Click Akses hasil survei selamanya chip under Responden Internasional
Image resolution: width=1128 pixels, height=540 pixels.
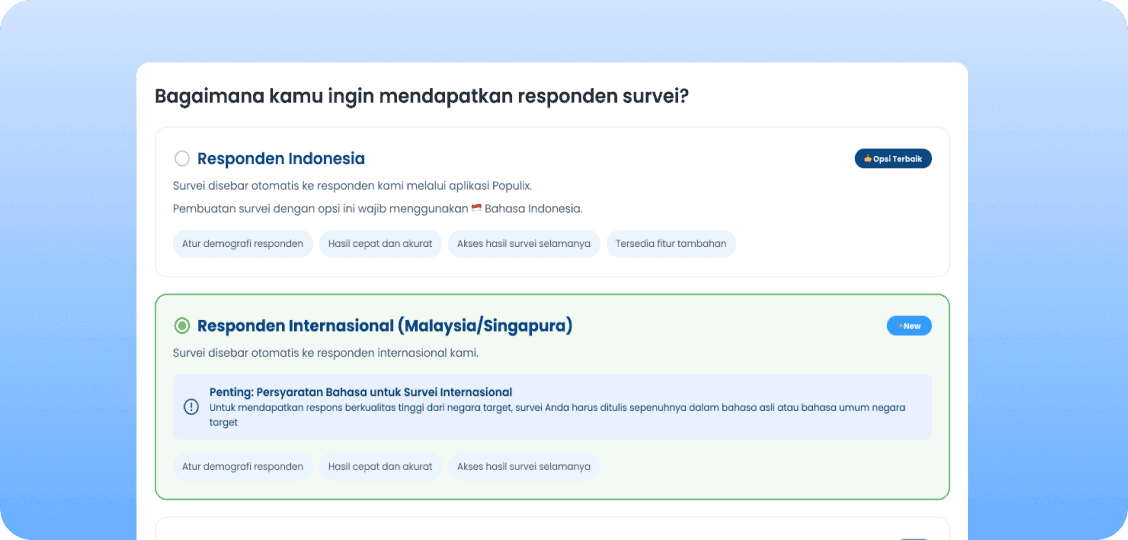pos(524,467)
